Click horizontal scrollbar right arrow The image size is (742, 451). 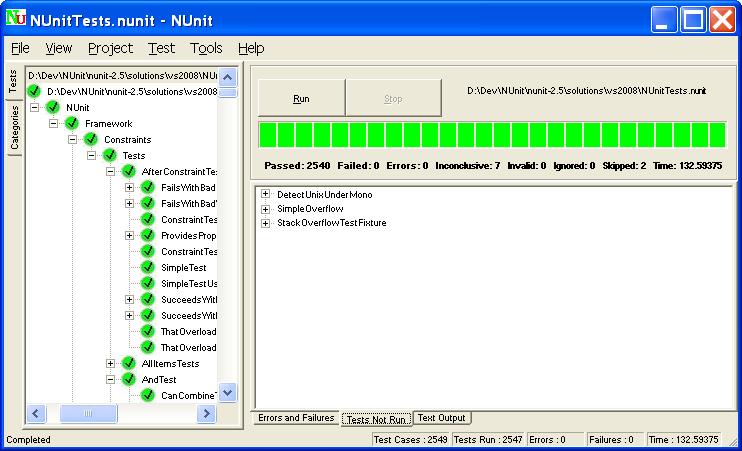[206, 413]
